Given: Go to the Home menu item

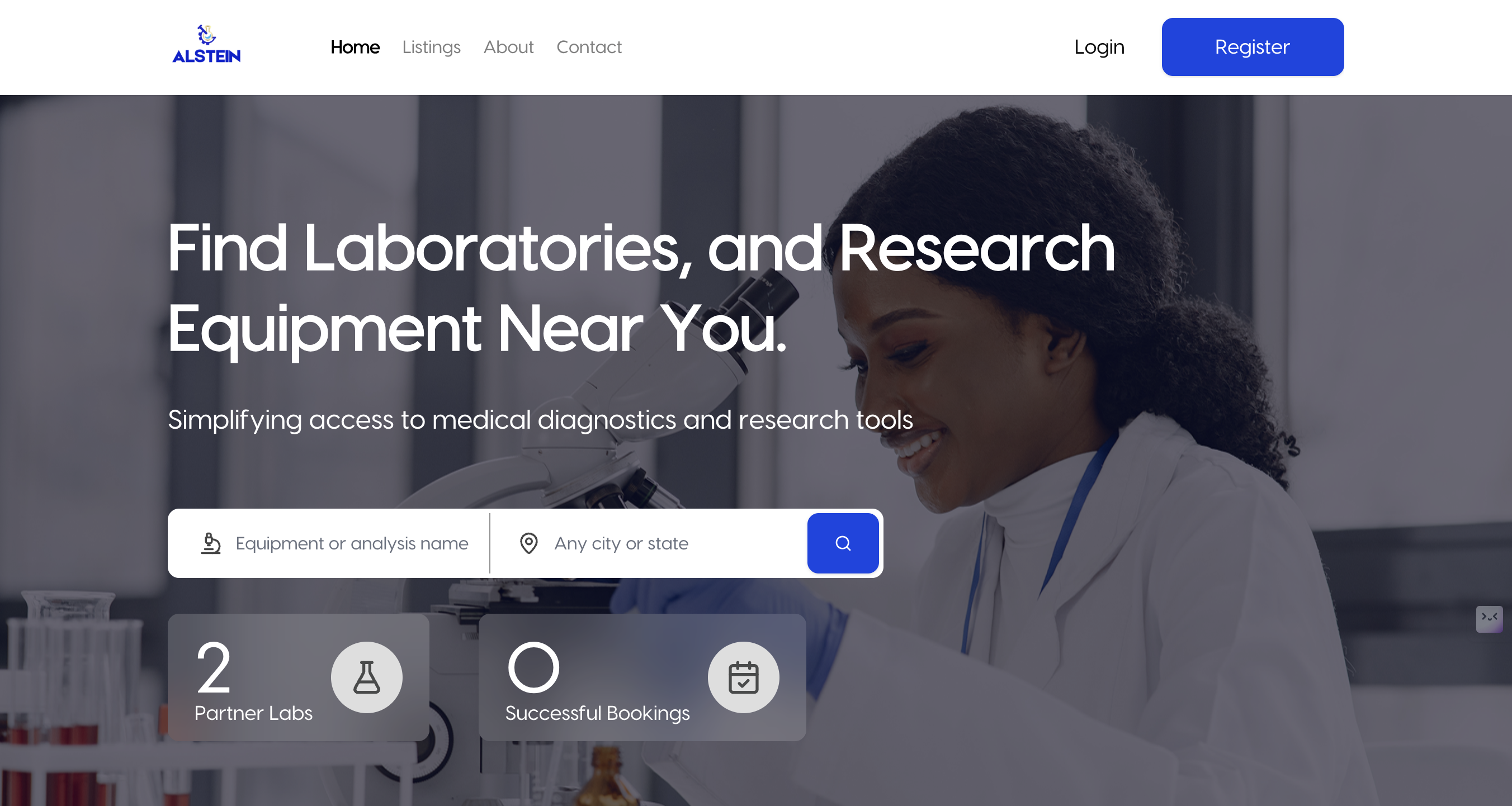Looking at the screenshot, I should 355,47.
